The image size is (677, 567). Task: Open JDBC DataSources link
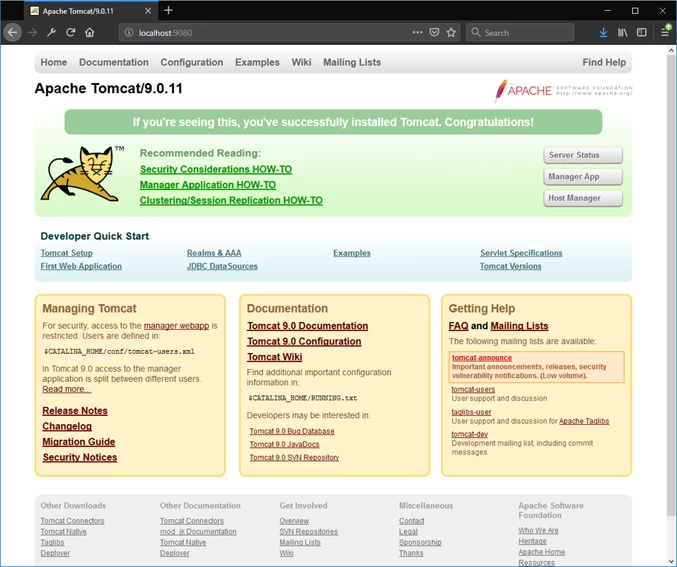click(222, 266)
